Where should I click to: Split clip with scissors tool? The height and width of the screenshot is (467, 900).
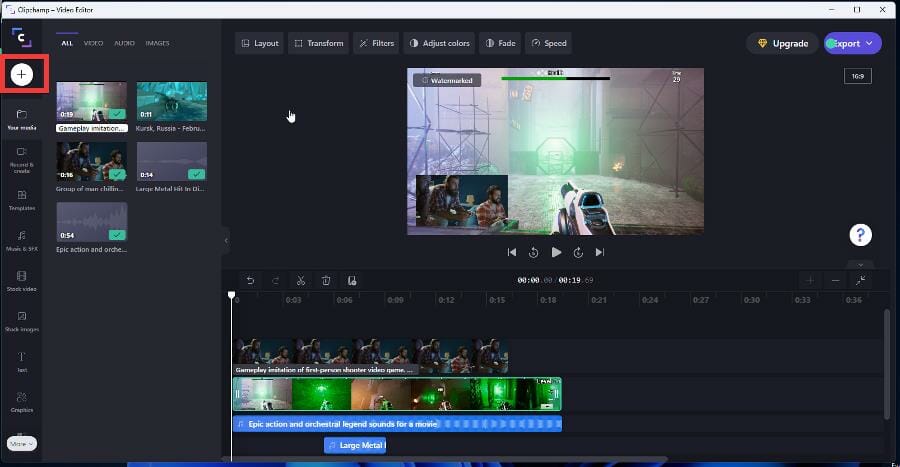(301, 281)
